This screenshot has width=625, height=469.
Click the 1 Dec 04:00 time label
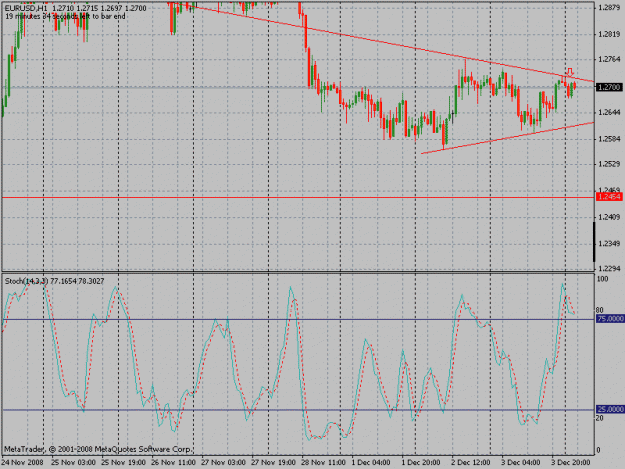pyautogui.click(x=371, y=462)
